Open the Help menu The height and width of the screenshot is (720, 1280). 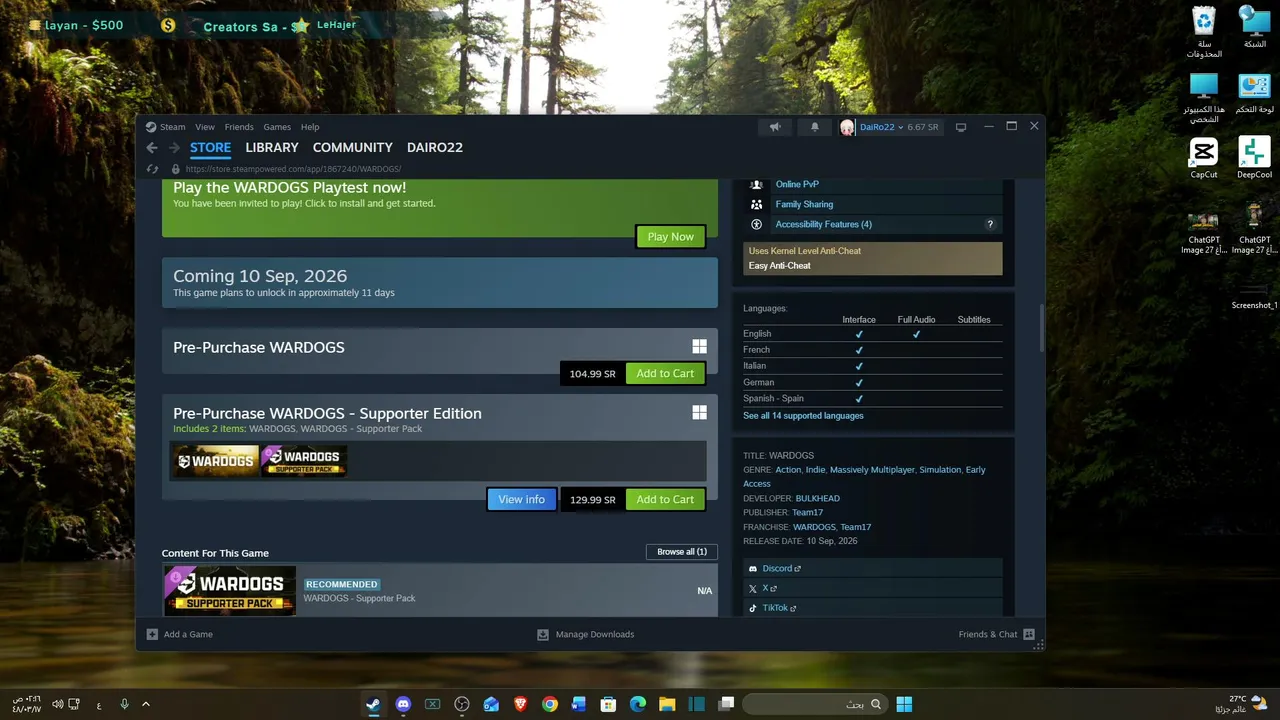pyautogui.click(x=310, y=127)
